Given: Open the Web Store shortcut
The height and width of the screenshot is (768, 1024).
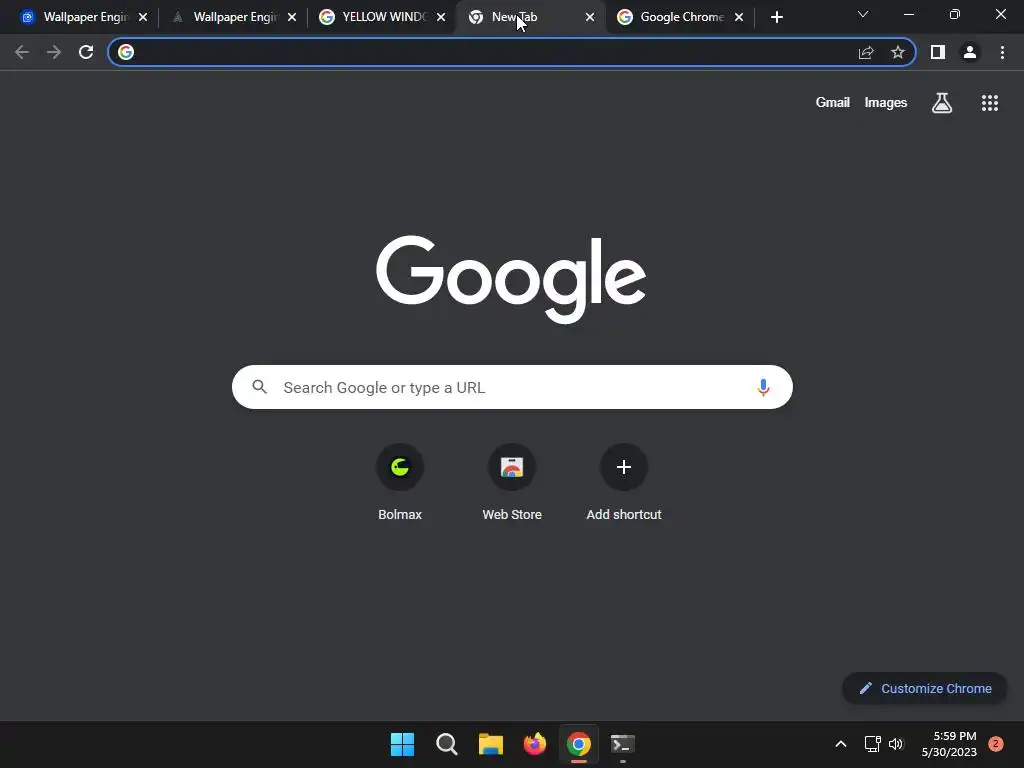Looking at the screenshot, I should (512, 482).
